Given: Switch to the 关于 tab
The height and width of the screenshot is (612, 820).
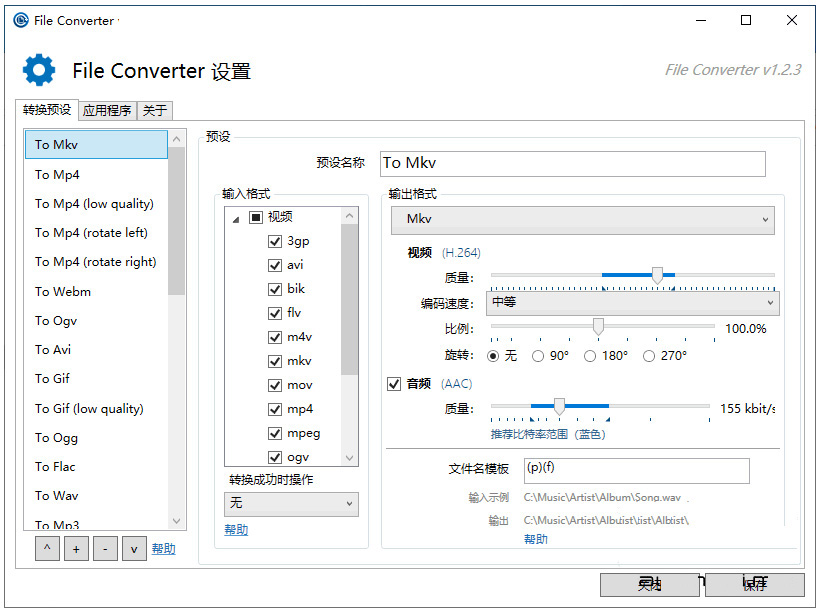Looking at the screenshot, I should 154,111.
